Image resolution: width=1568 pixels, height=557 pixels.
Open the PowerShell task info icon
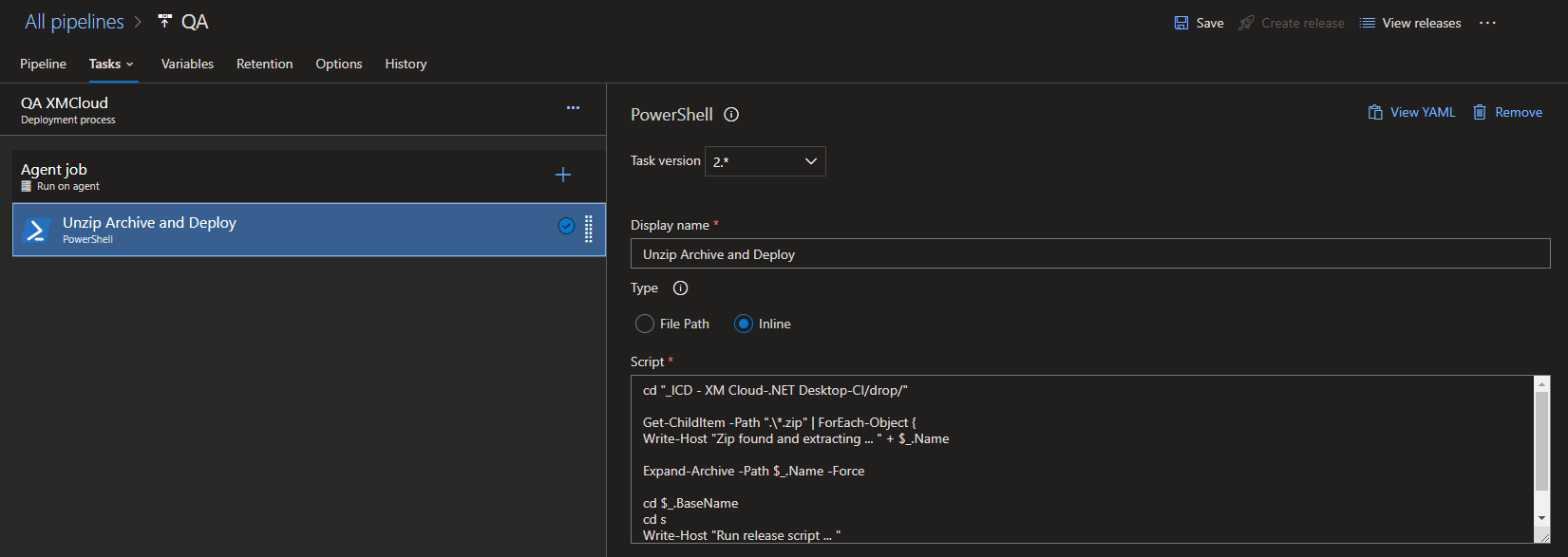coord(731,115)
